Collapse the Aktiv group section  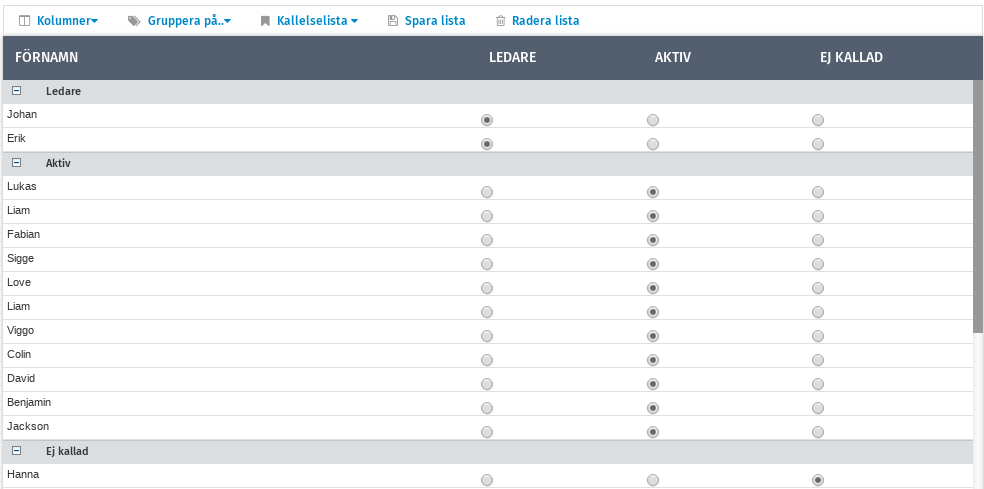17,163
